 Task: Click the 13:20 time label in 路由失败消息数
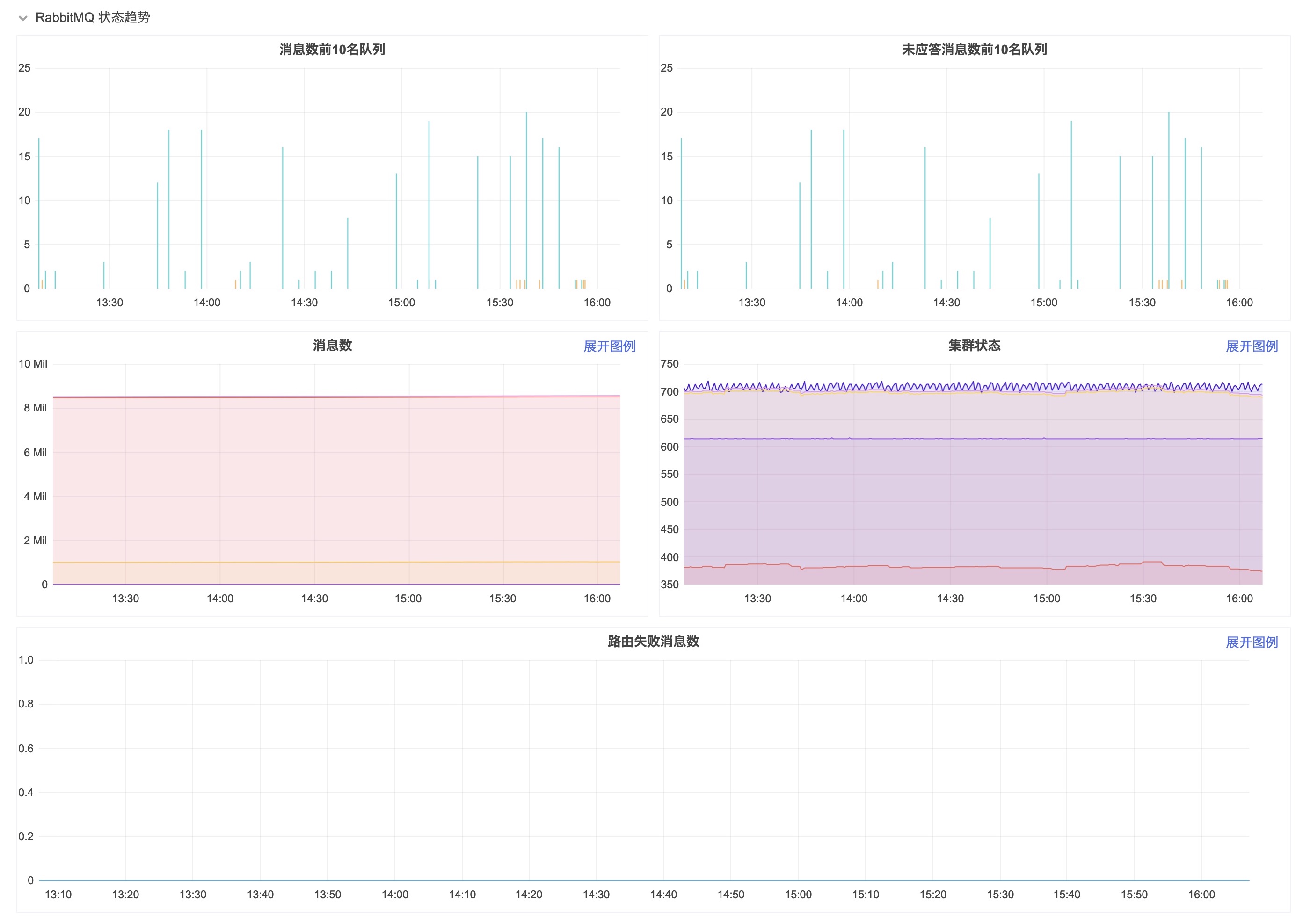[x=125, y=895]
